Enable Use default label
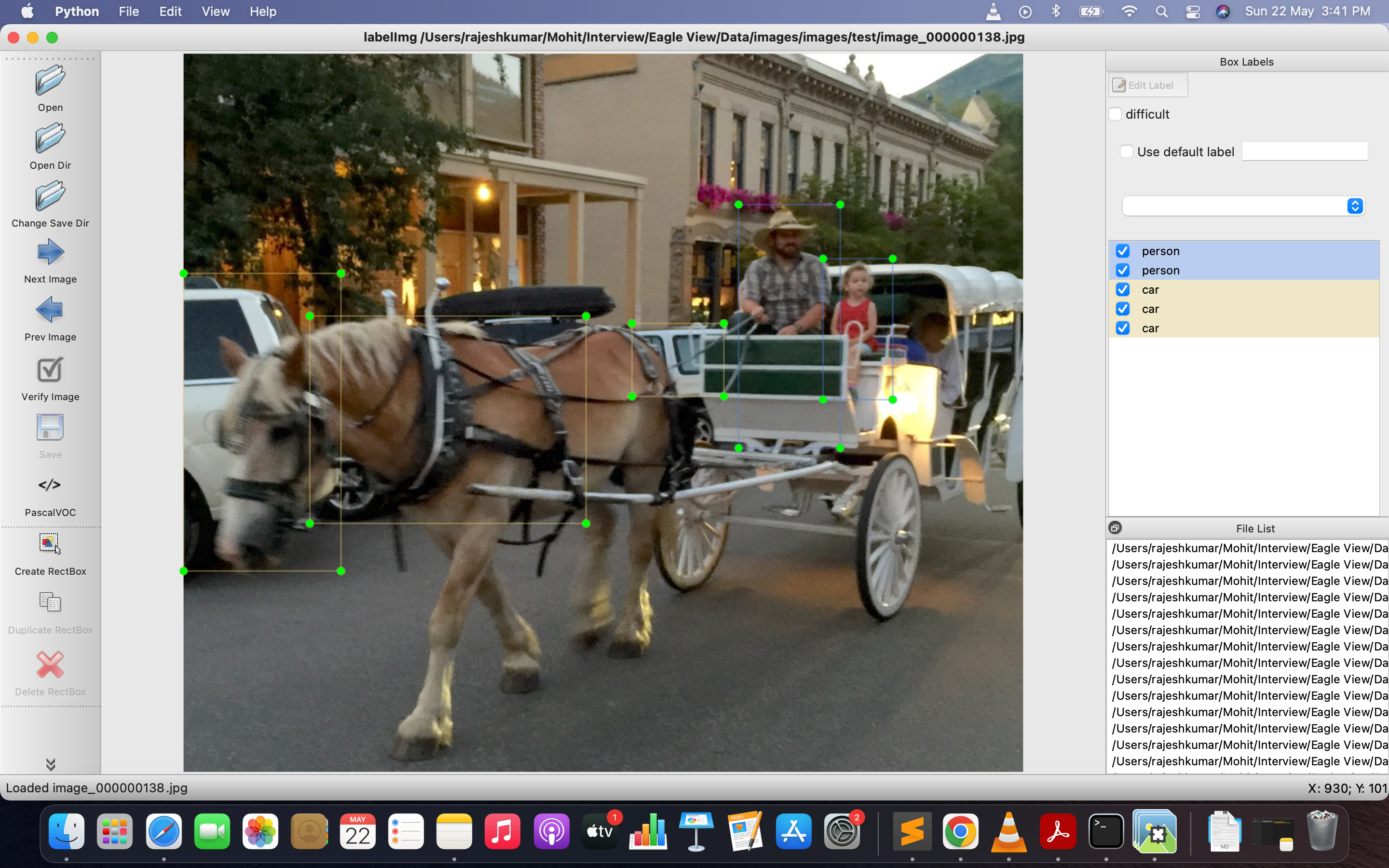Screen dimensions: 1389x868 pos(1127,151)
